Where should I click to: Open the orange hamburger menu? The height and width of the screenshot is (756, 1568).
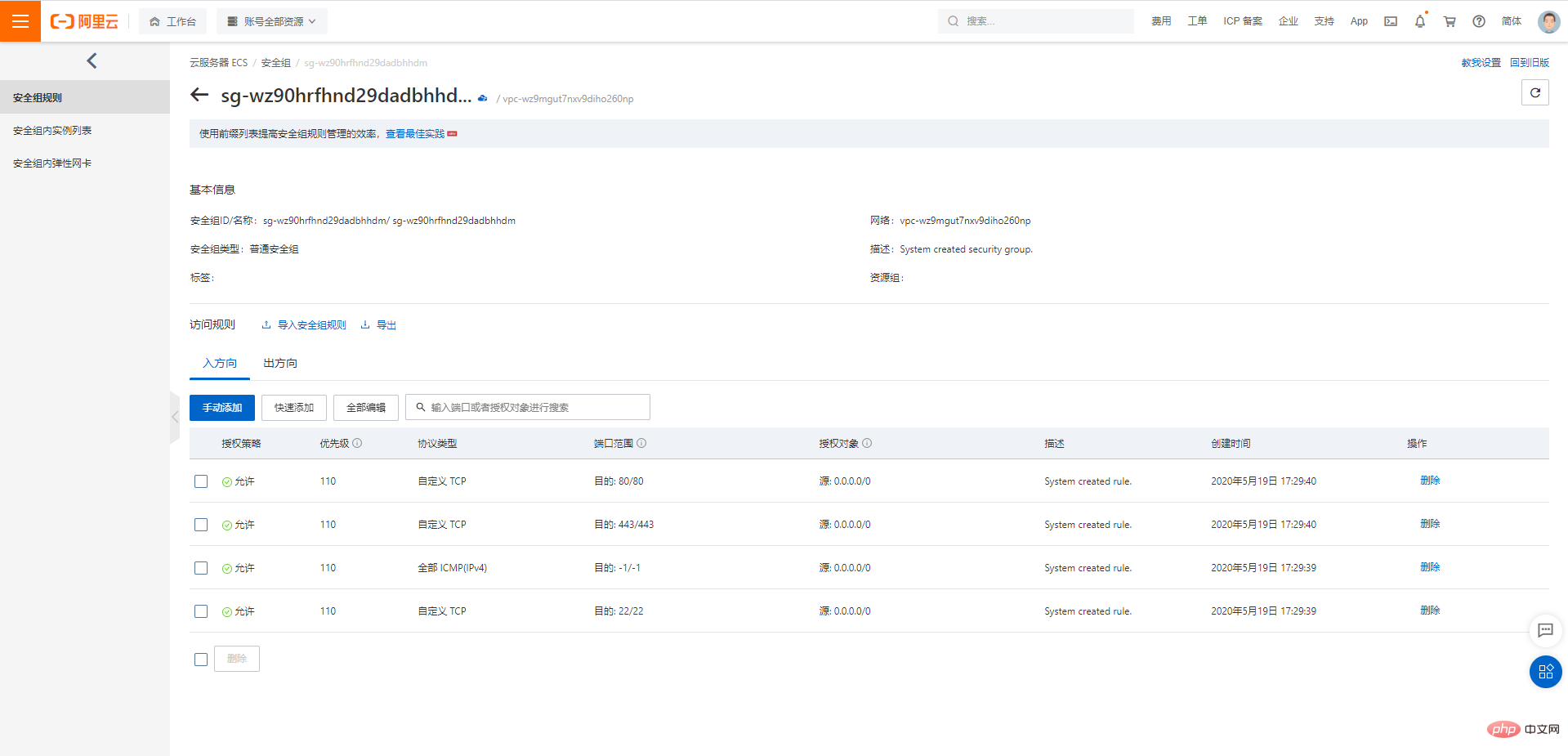coord(20,21)
